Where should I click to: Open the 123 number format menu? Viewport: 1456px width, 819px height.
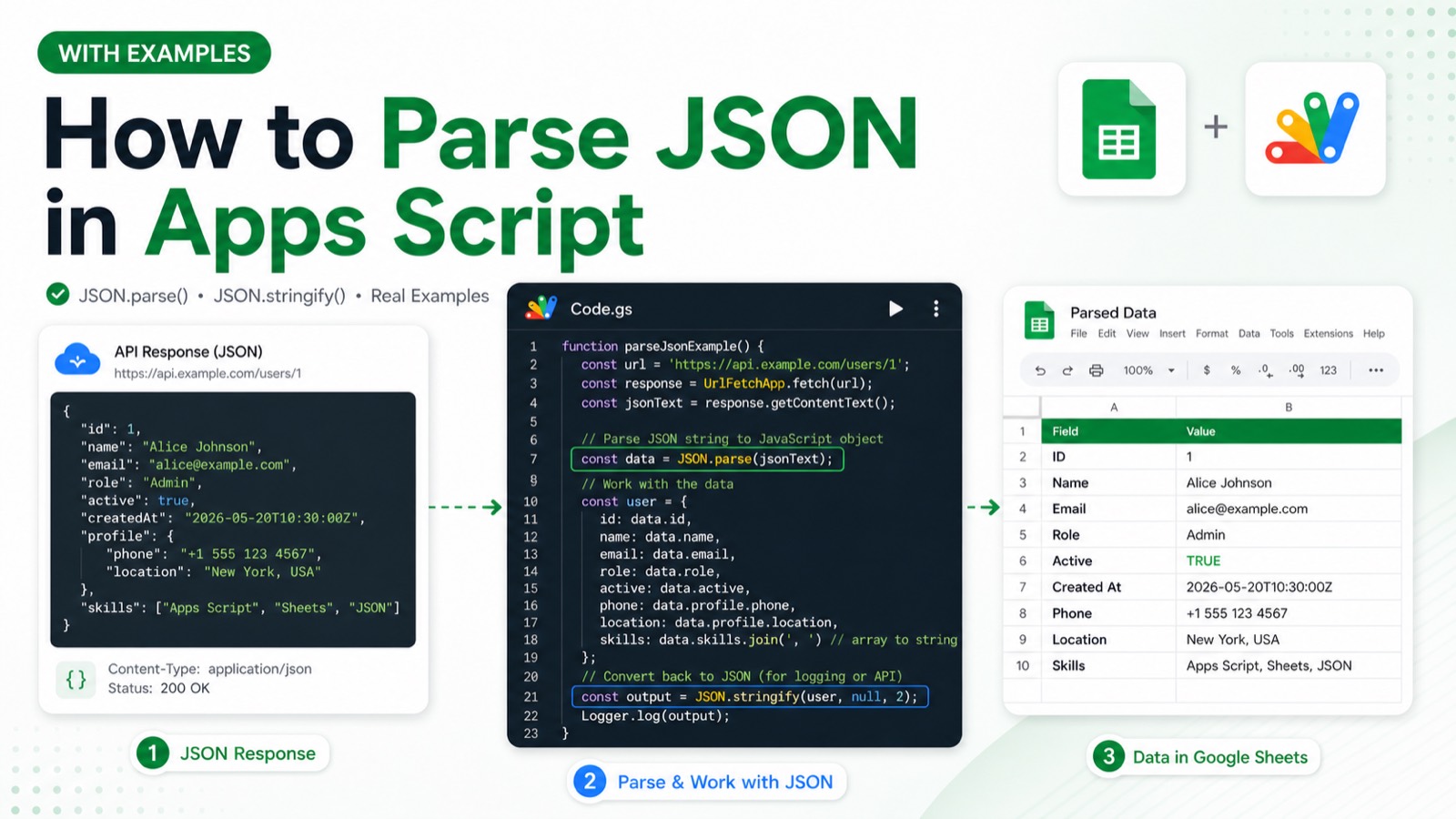[1329, 370]
